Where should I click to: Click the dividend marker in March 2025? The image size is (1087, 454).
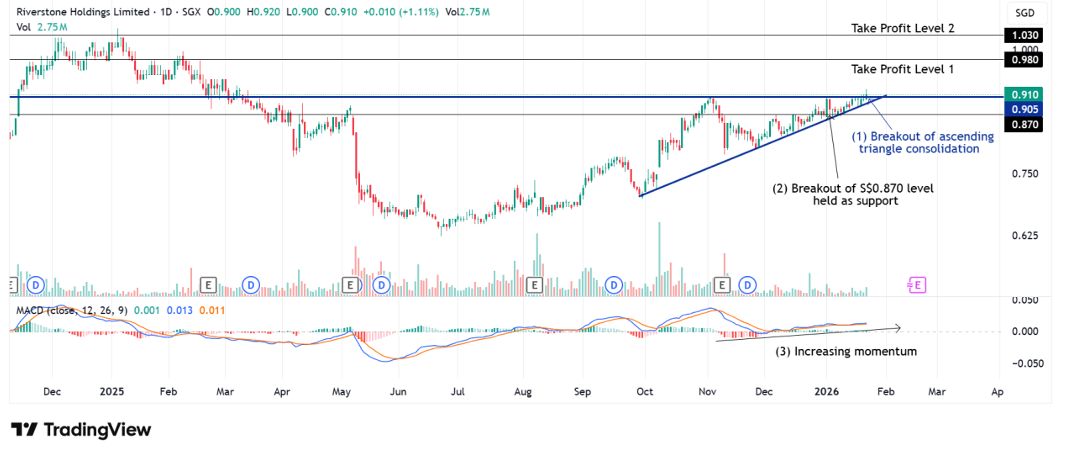pyautogui.click(x=250, y=285)
